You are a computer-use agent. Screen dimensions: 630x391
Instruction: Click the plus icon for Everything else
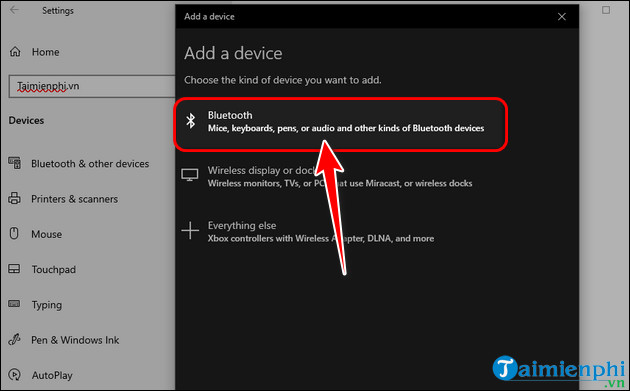(x=190, y=231)
